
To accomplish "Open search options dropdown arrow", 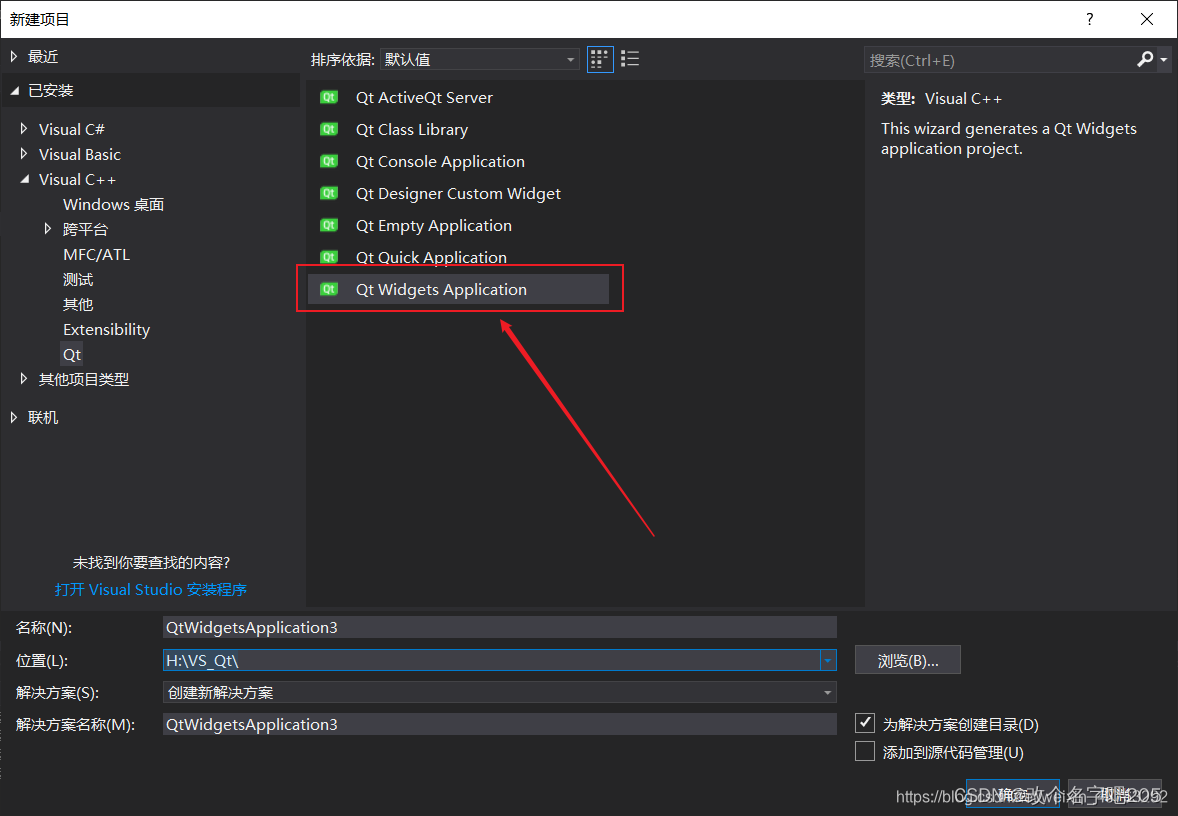I will point(1164,59).
